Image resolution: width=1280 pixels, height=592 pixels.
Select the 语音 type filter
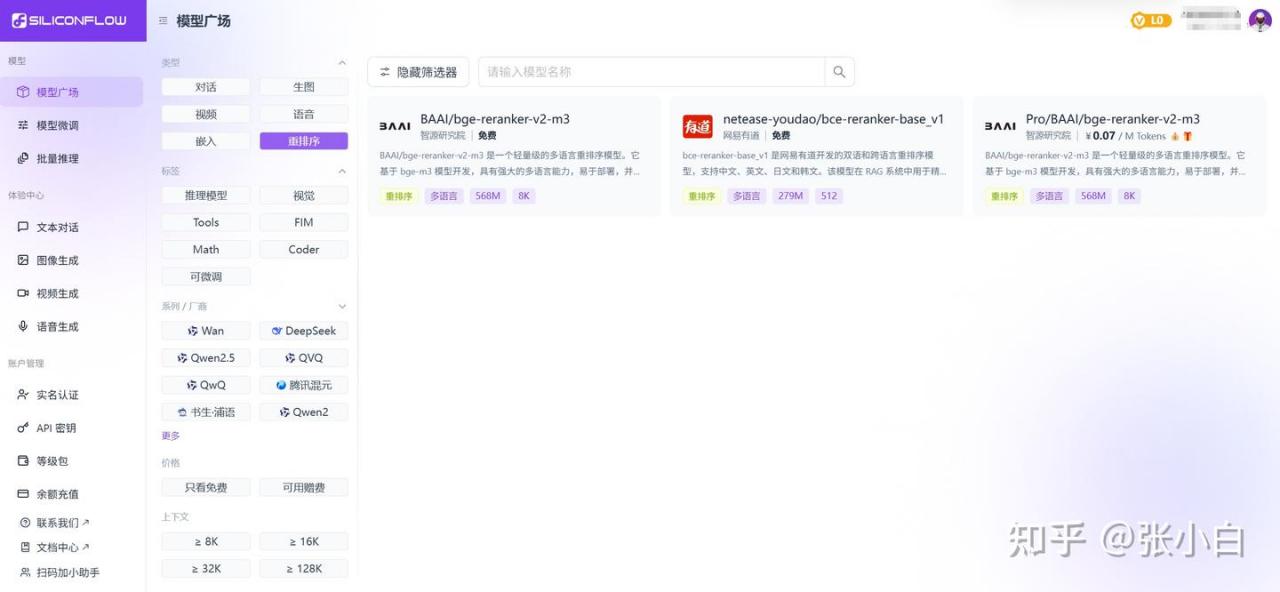coord(304,114)
